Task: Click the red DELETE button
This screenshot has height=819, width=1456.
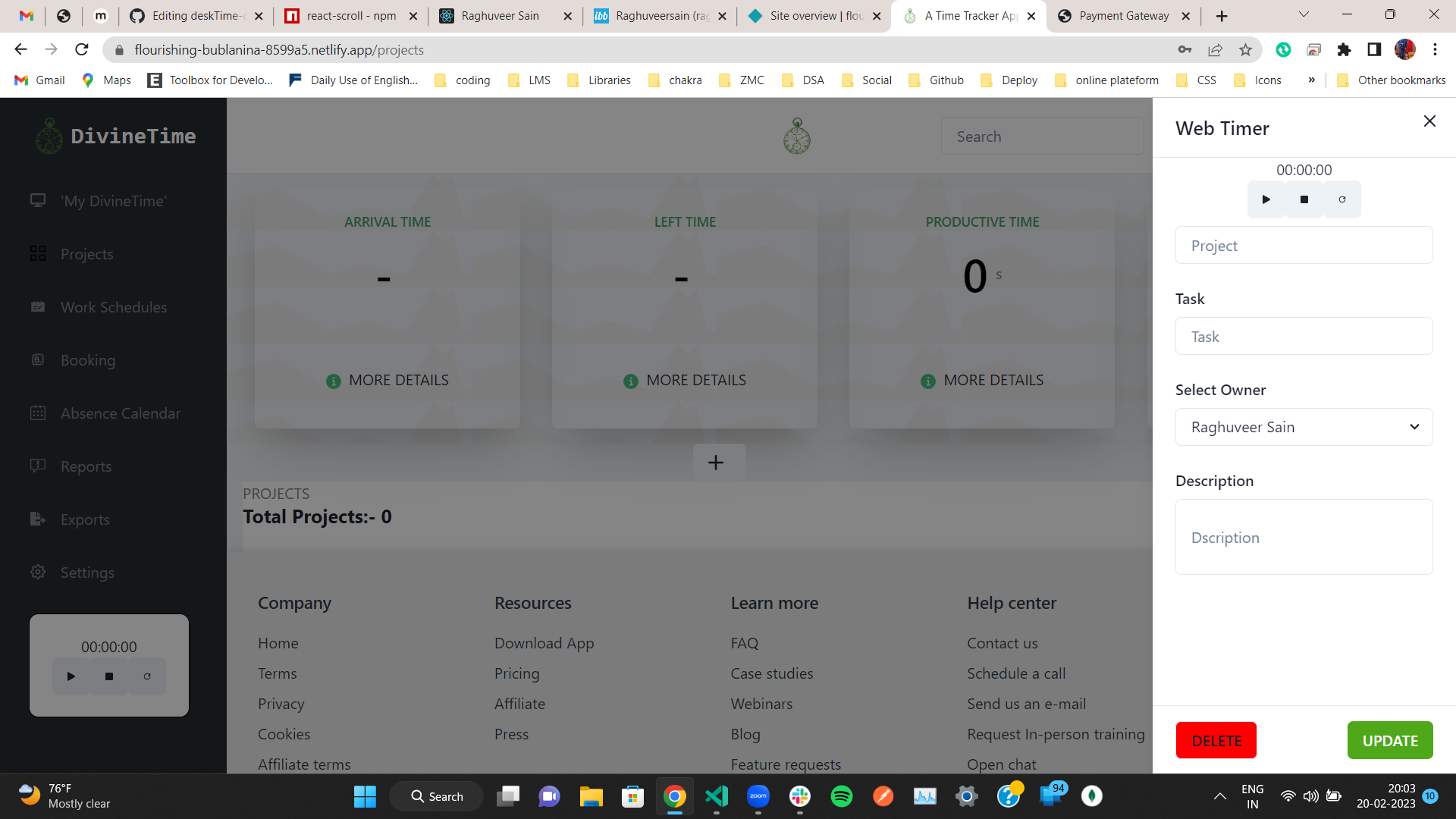Action: pos(1216,740)
